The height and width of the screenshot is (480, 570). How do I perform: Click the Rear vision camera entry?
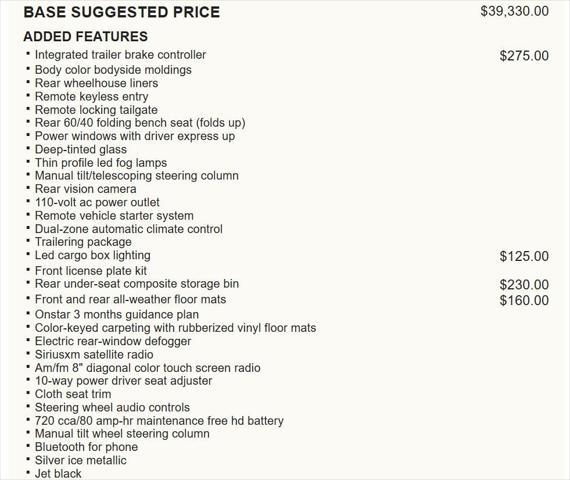click(x=85, y=189)
